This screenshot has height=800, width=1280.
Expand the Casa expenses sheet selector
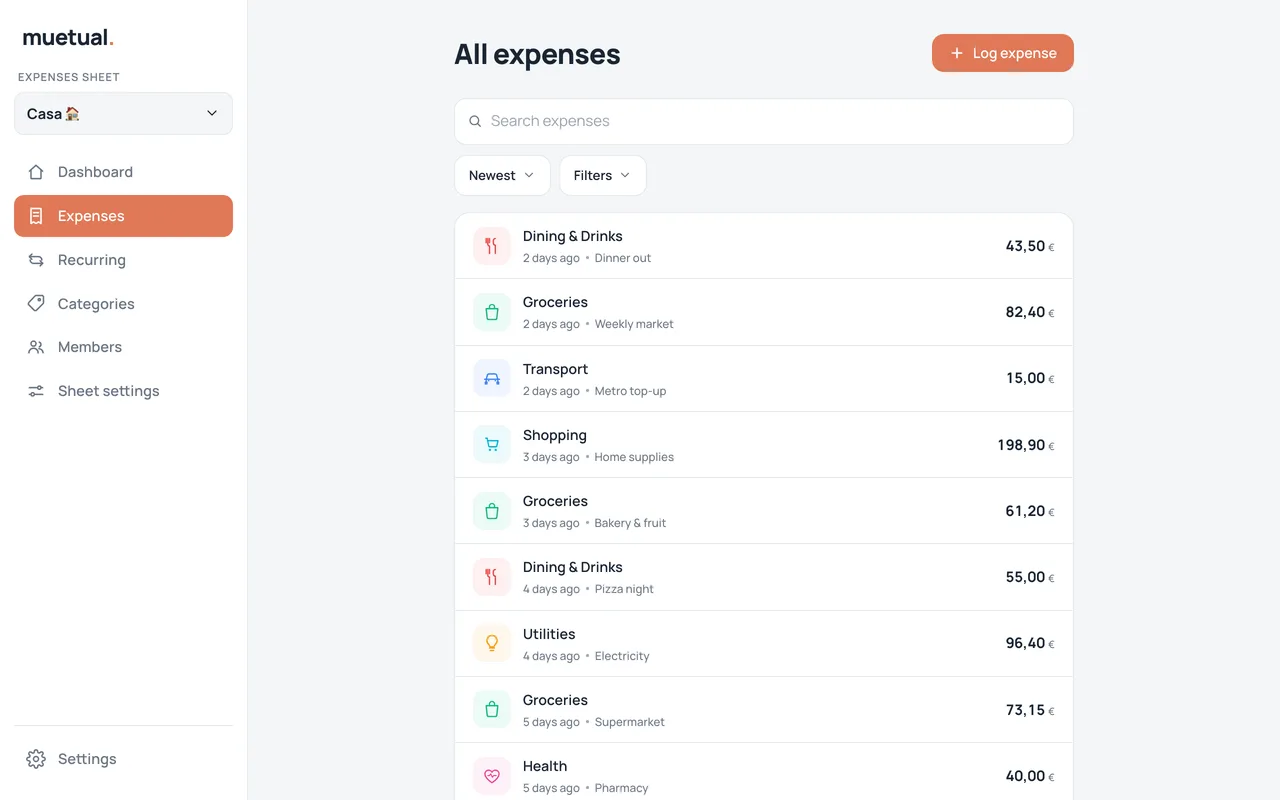pyautogui.click(x=123, y=114)
